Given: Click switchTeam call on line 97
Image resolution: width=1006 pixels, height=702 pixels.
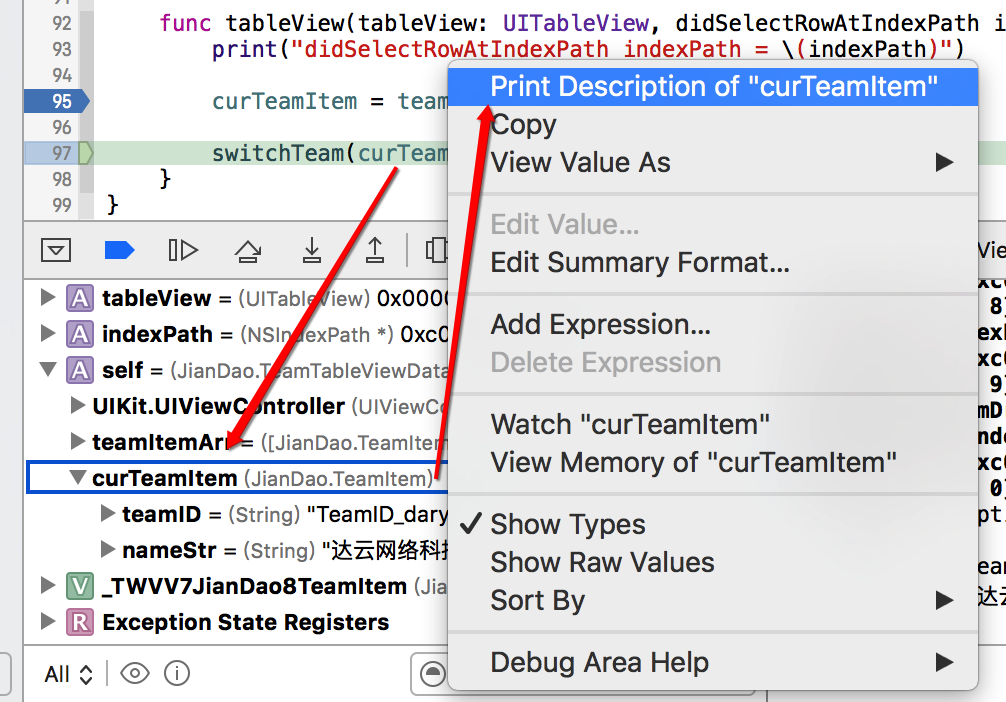Looking at the screenshot, I should click(x=330, y=153).
